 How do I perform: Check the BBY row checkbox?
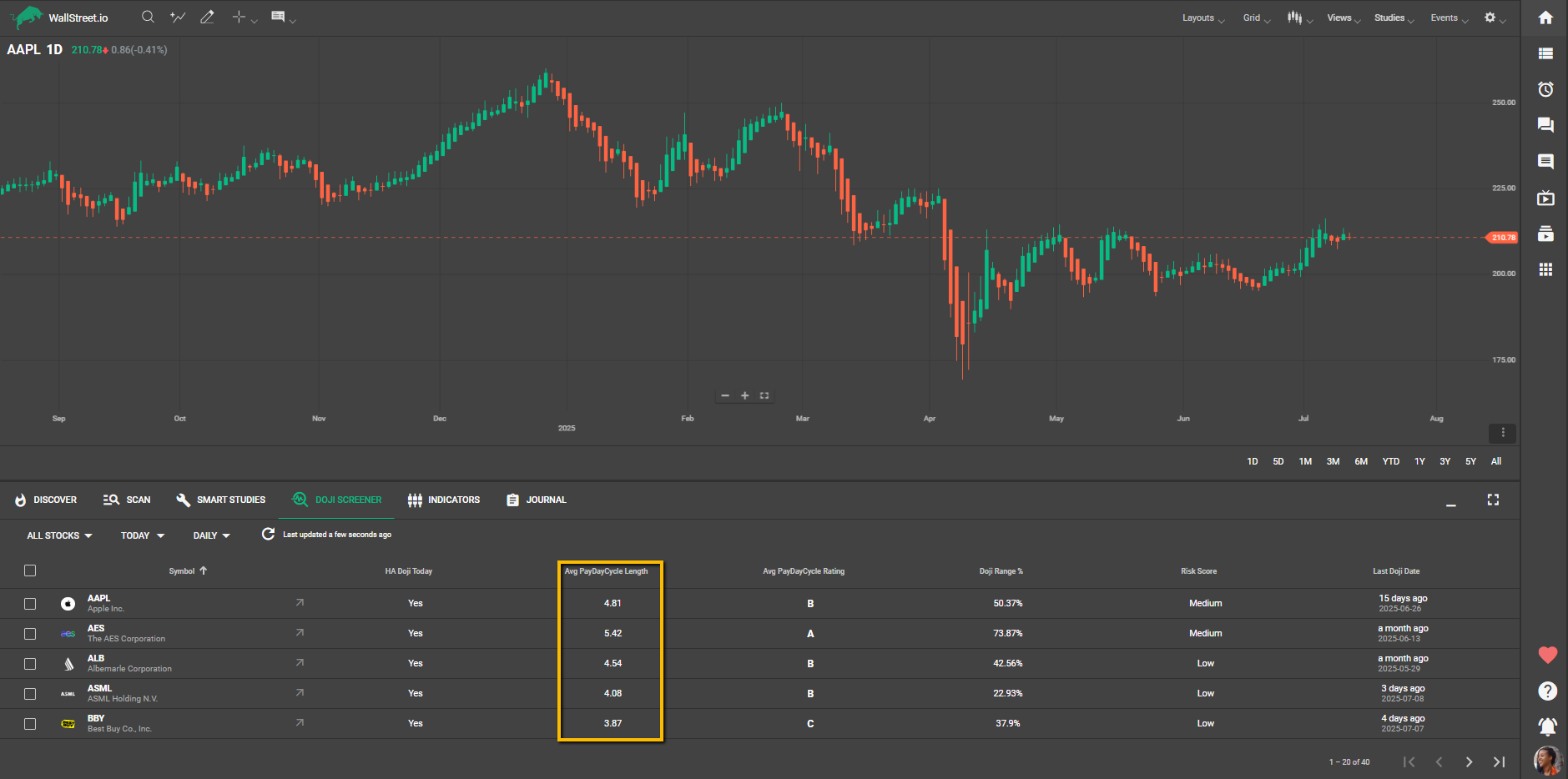(x=30, y=724)
